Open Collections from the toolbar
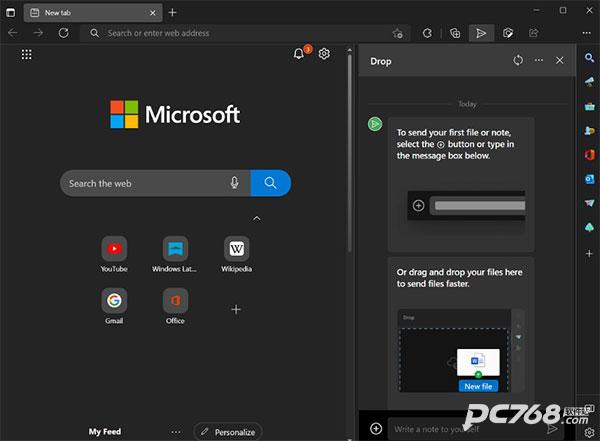 coord(455,33)
